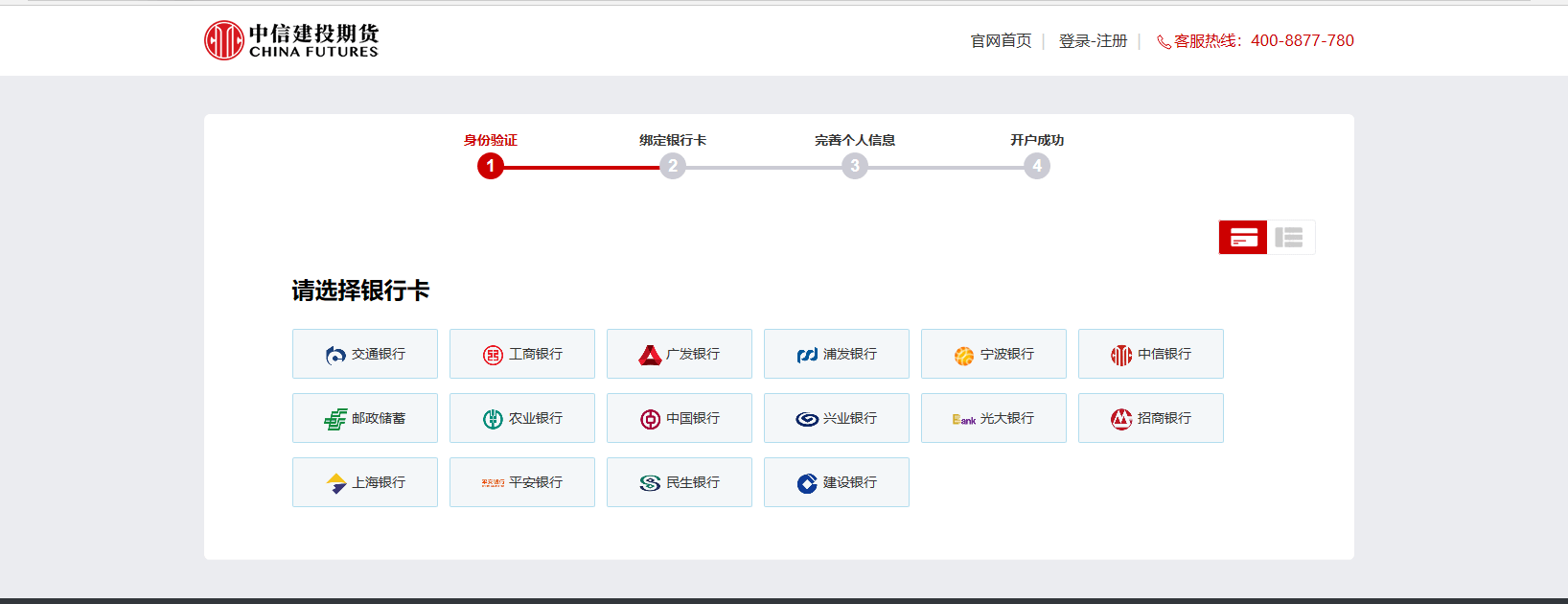Choose 建设银行 as the bank
This screenshot has width=1568, height=604.
pyautogui.click(x=837, y=482)
